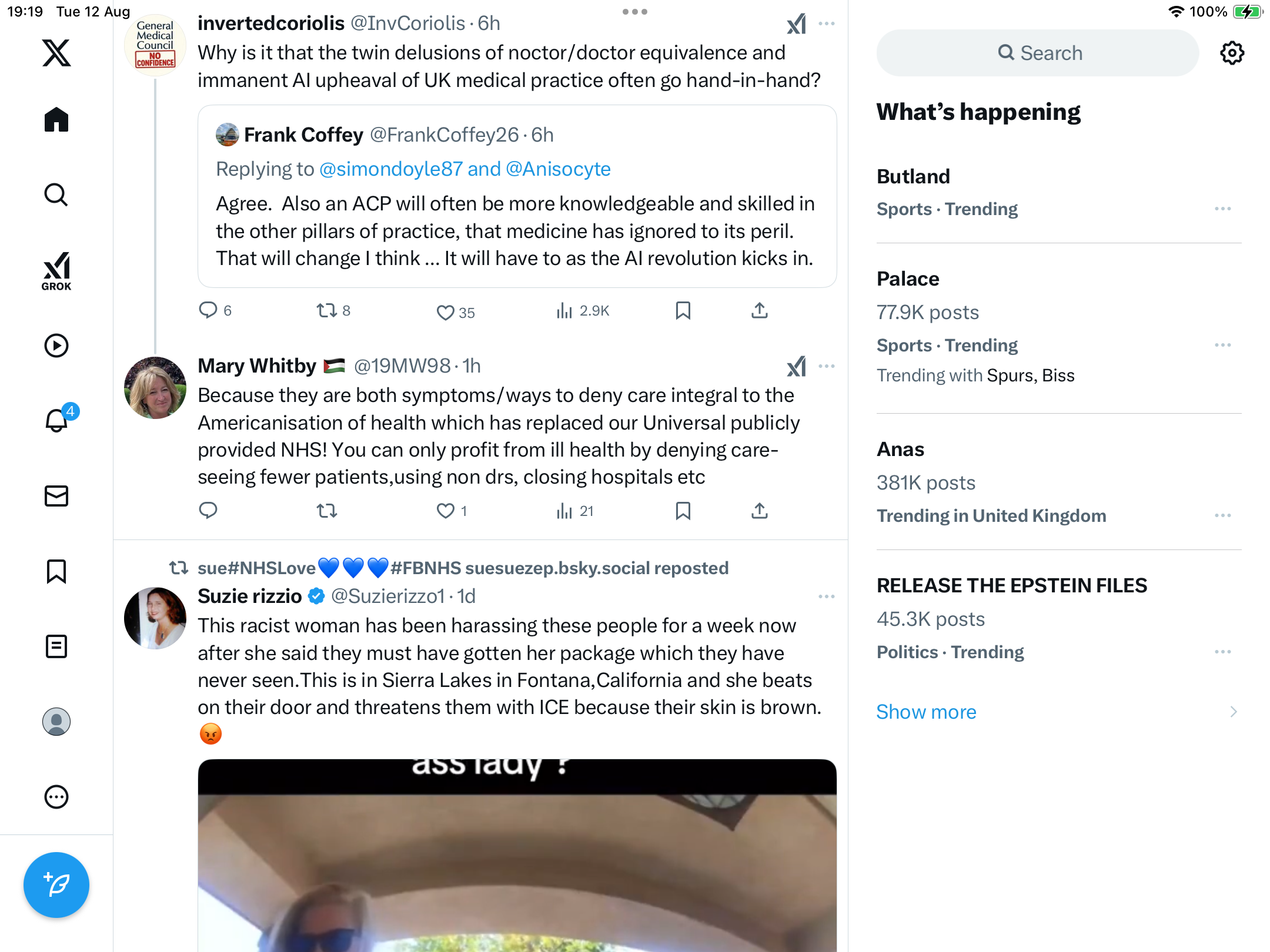This screenshot has width=1270, height=952.
Task: Tap the Search input field
Action: 1038,53
